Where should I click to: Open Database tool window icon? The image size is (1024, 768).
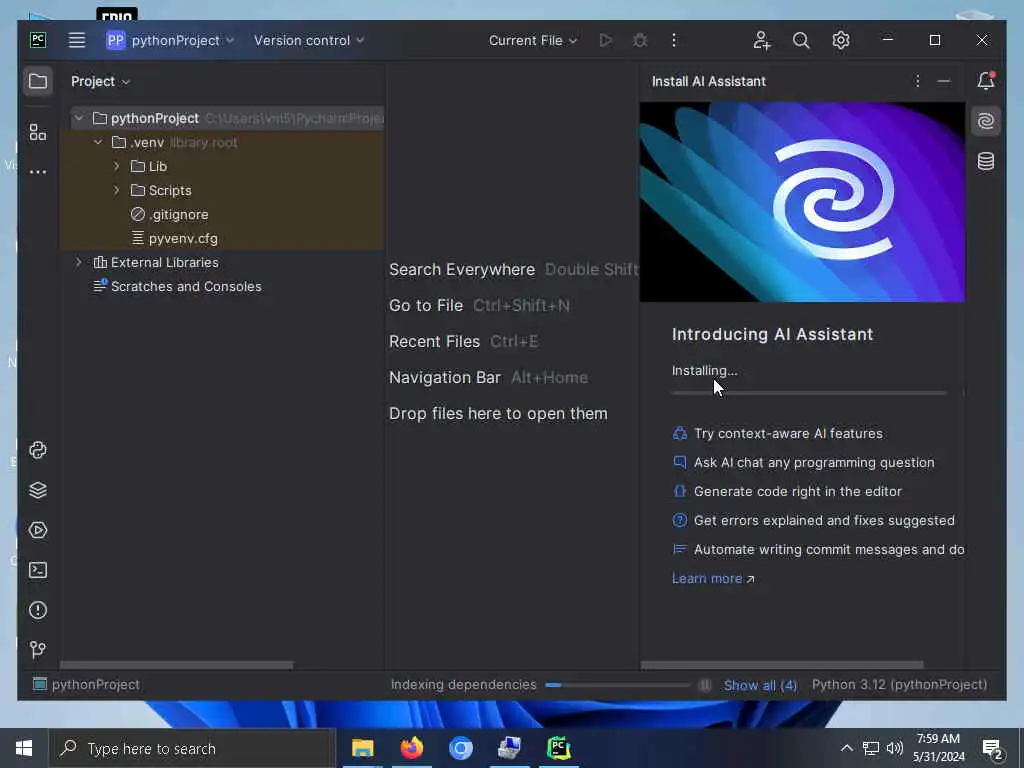tap(986, 161)
